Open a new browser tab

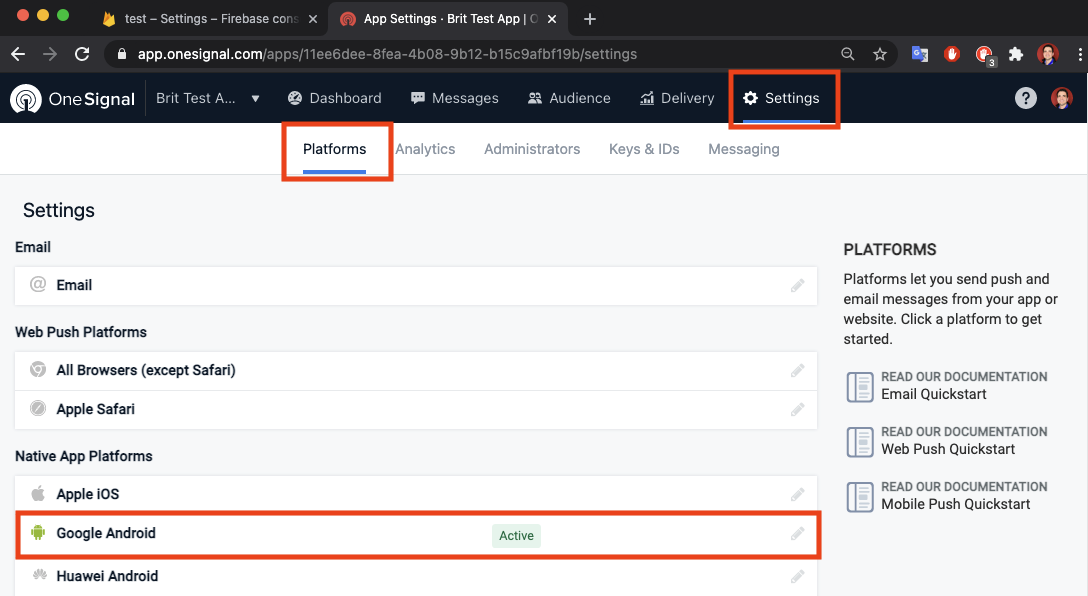pyautogui.click(x=590, y=19)
